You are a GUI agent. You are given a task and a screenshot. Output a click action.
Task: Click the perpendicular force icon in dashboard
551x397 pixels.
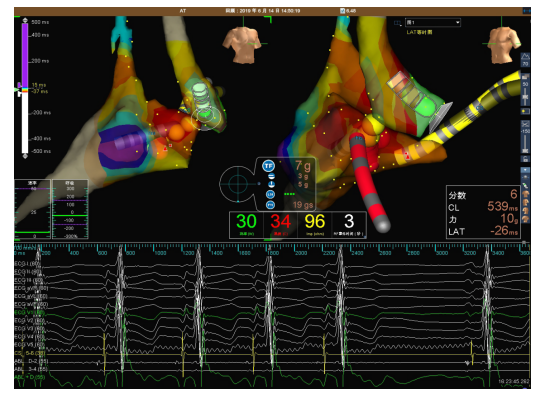(271, 184)
